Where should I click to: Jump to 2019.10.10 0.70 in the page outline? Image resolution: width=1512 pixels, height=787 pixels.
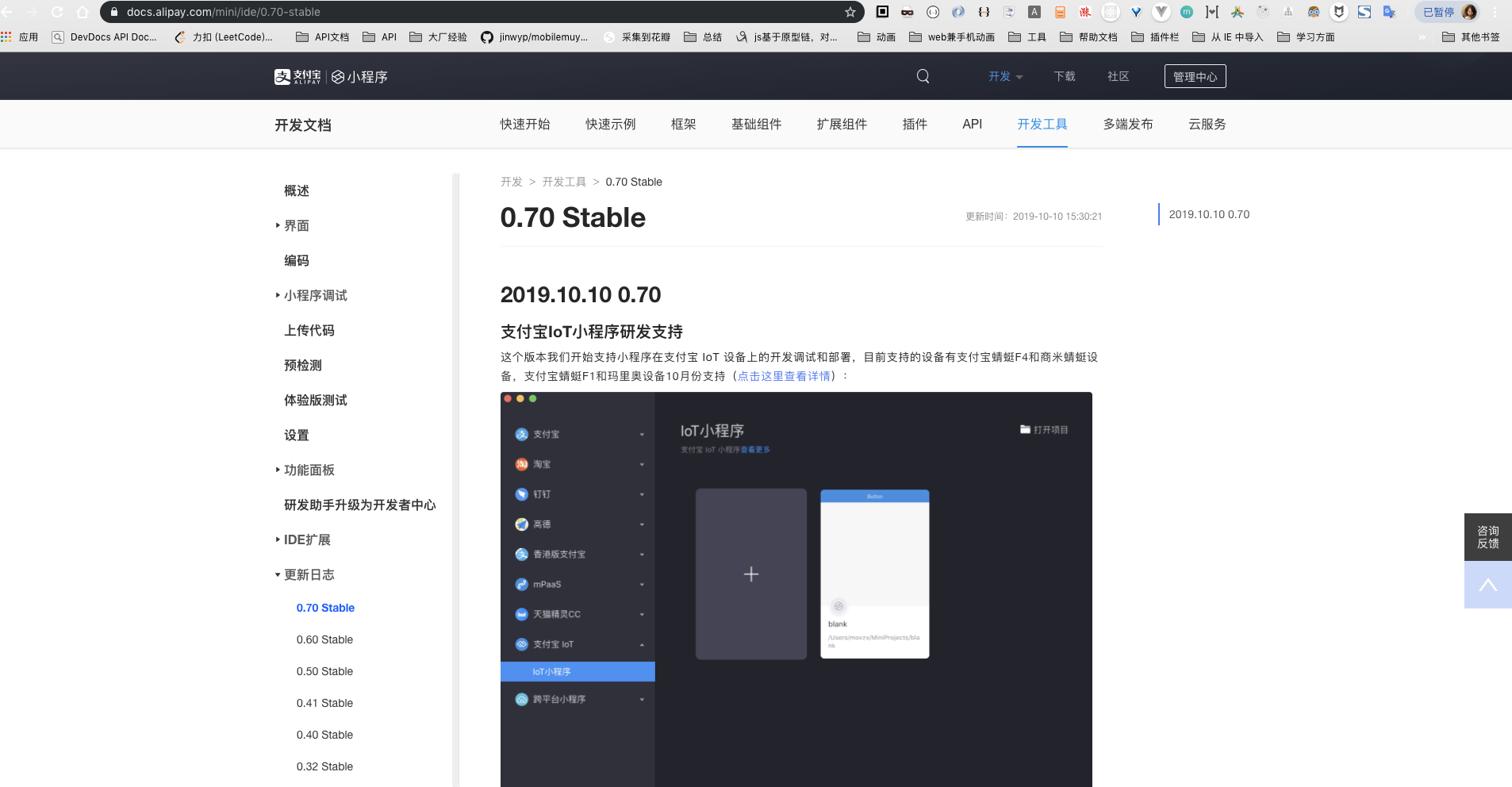[1209, 214]
